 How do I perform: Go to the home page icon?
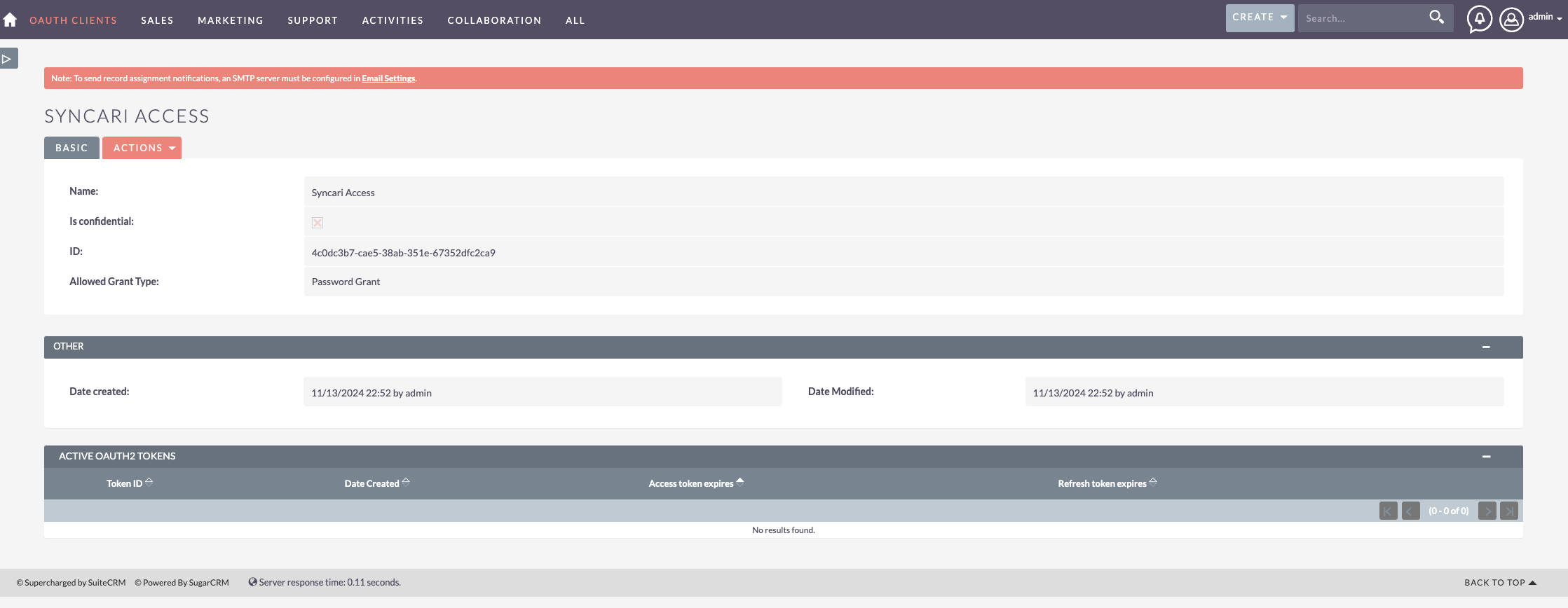click(x=10, y=20)
